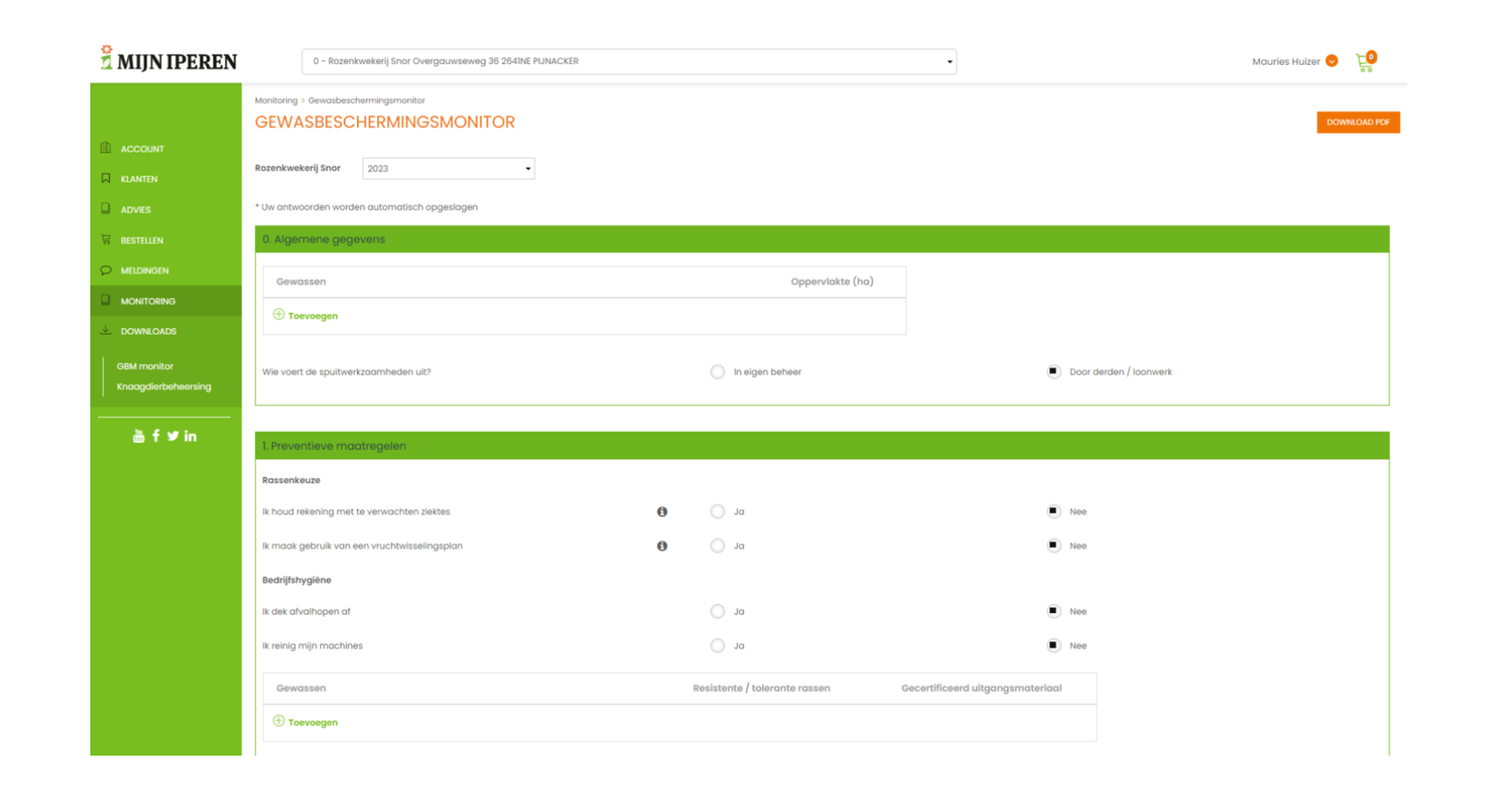The width and height of the screenshot is (1512, 788).
Task: Open the shopping cart icon
Action: pos(1365,62)
